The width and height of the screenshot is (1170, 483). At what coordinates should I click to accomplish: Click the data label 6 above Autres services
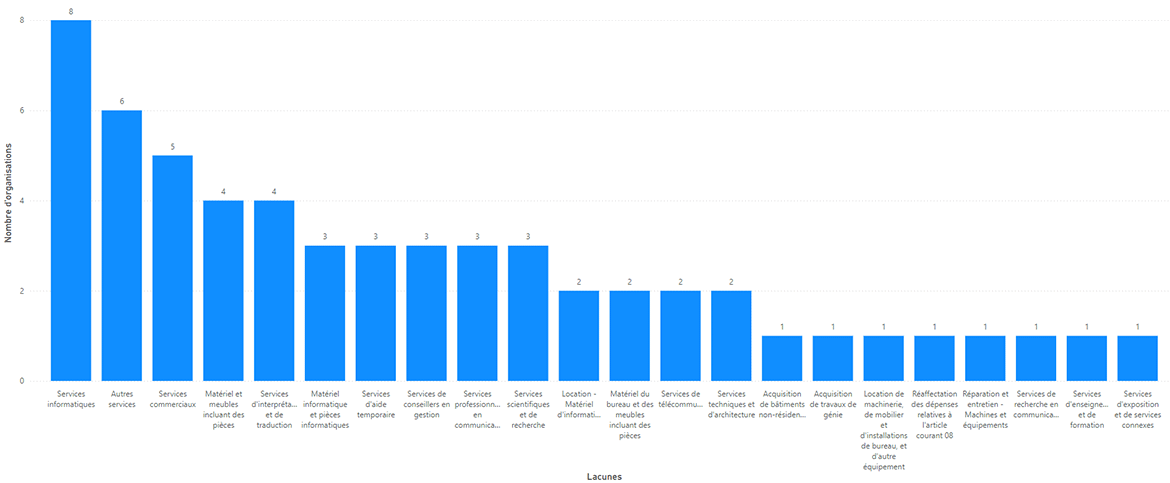(122, 102)
